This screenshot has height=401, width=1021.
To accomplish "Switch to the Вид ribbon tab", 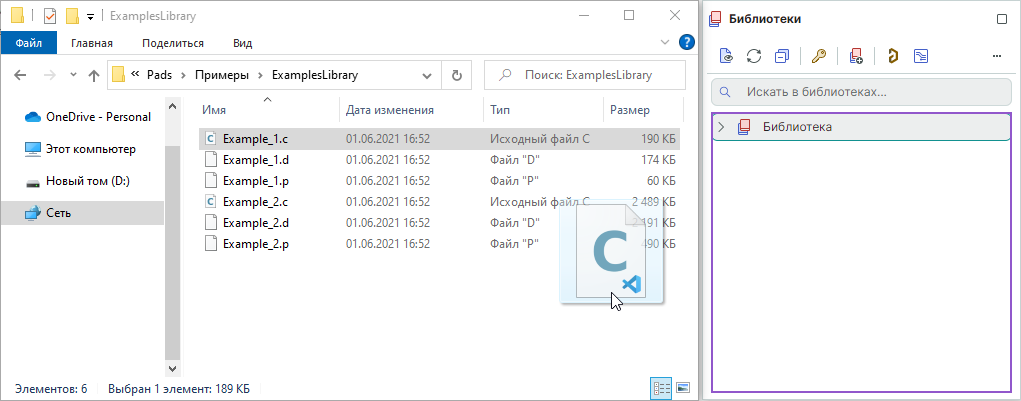I will coord(242,43).
